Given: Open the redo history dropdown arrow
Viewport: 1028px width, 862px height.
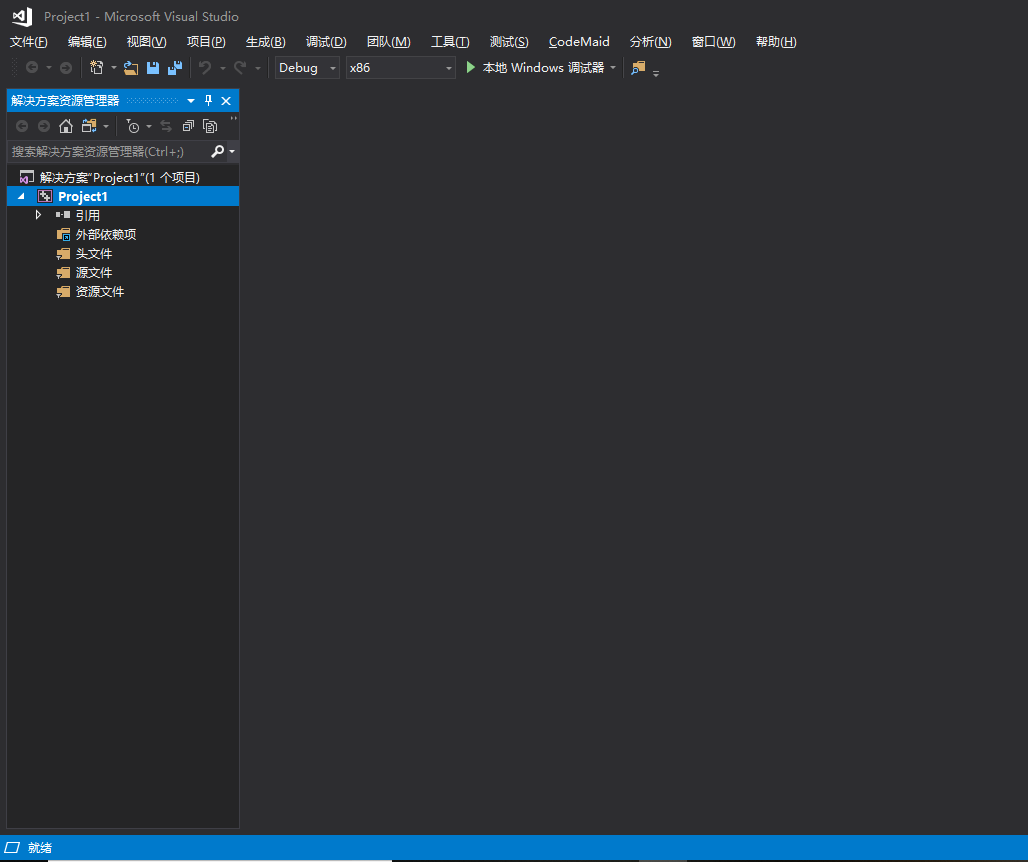Looking at the screenshot, I should pyautogui.click(x=258, y=68).
